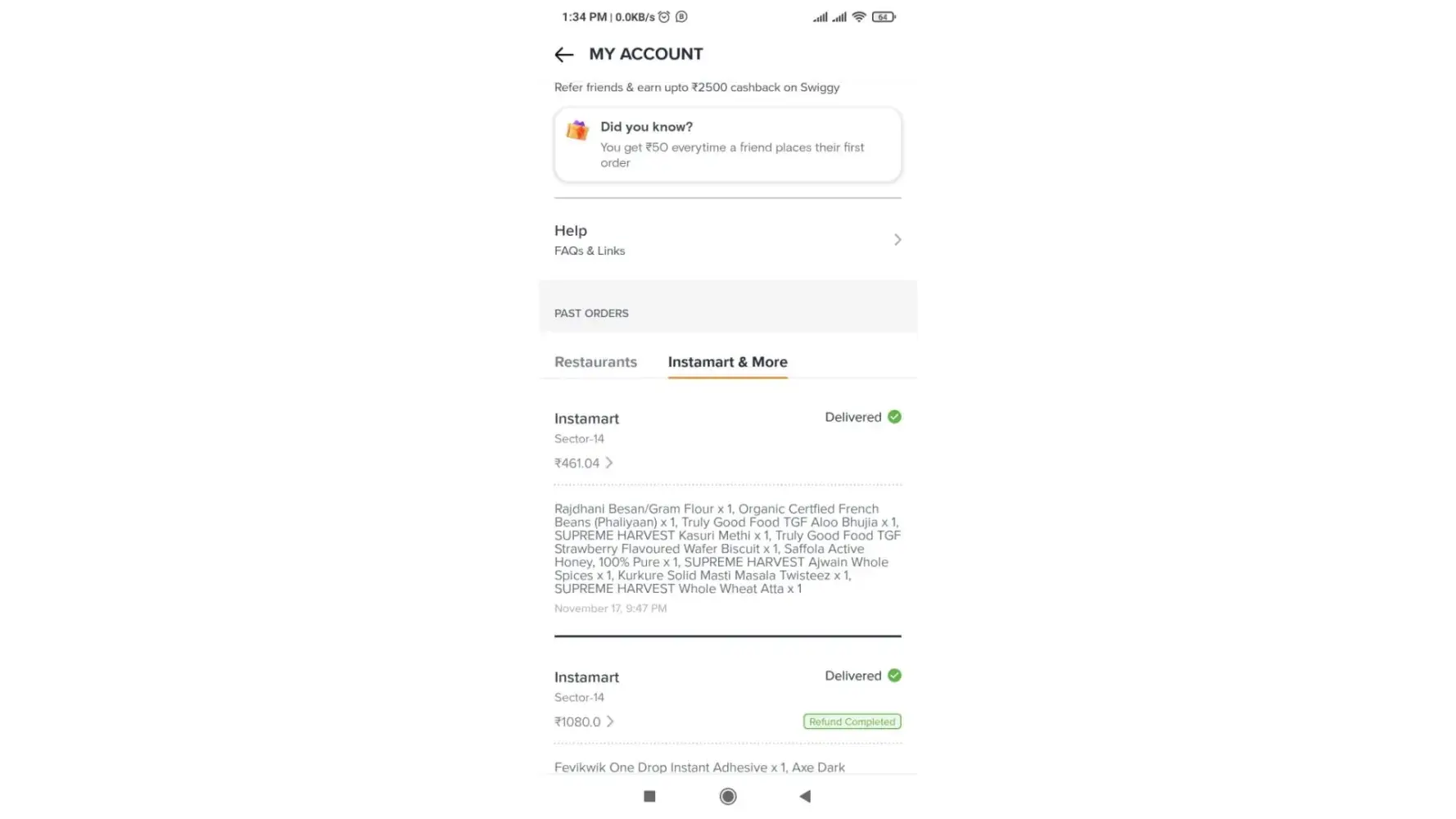Screen dimensions: 1456x819
Task: Tap the gift box icon
Action: click(577, 130)
